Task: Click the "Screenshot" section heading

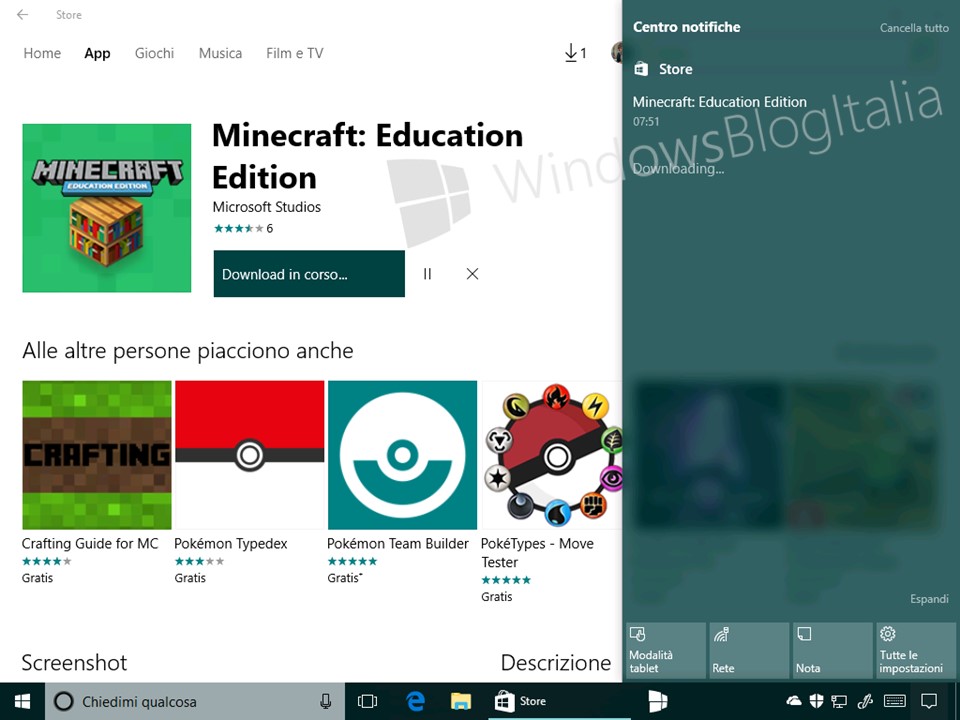Action: click(75, 662)
